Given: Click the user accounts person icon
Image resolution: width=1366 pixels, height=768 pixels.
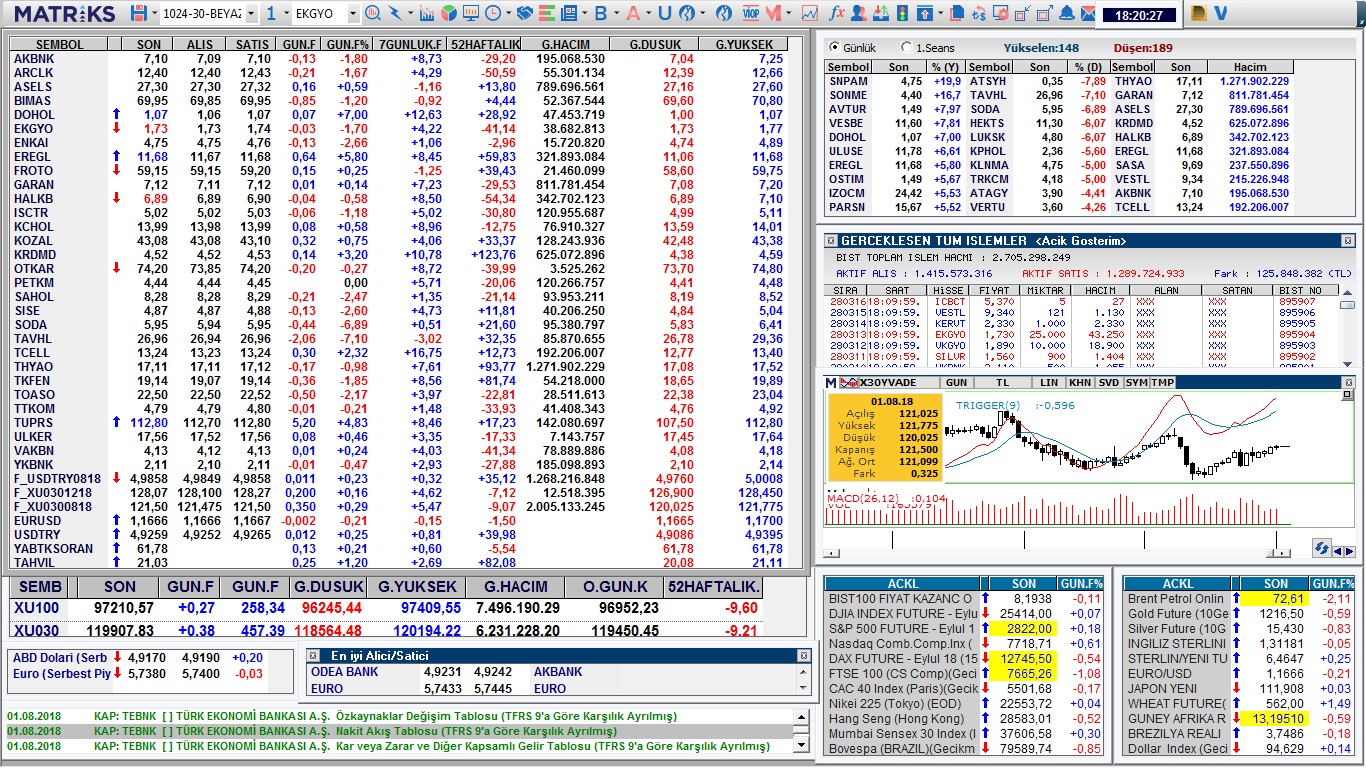Looking at the screenshot, I should [858, 14].
